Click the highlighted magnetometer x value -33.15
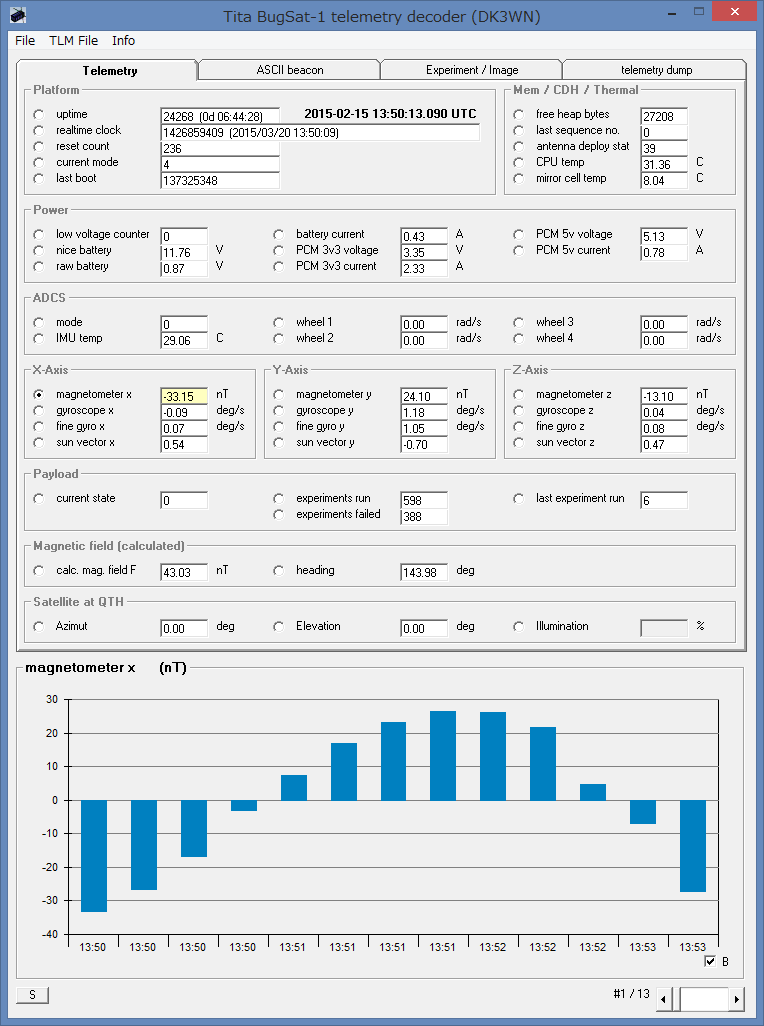Viewport: 764px width, 1026px height. [x=184, y=397]
